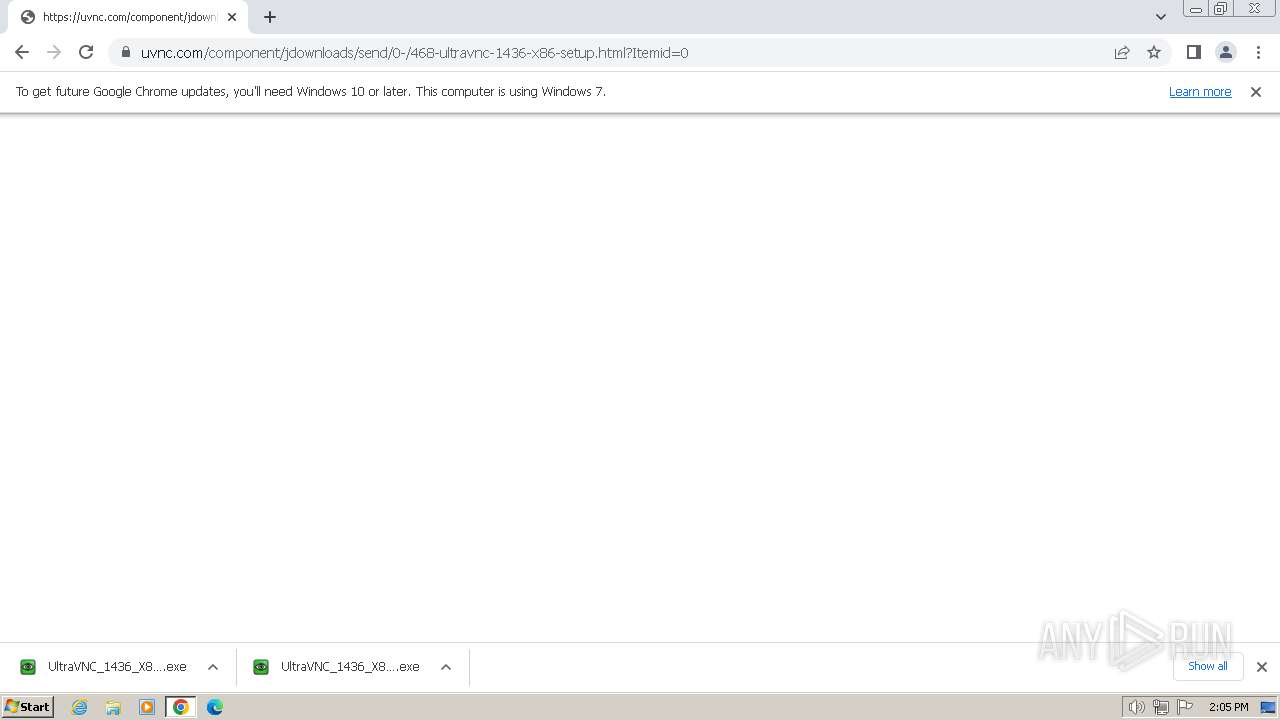Click the address bar URL
This screenshot has height=720, width=1280.
tap(414, 52)
